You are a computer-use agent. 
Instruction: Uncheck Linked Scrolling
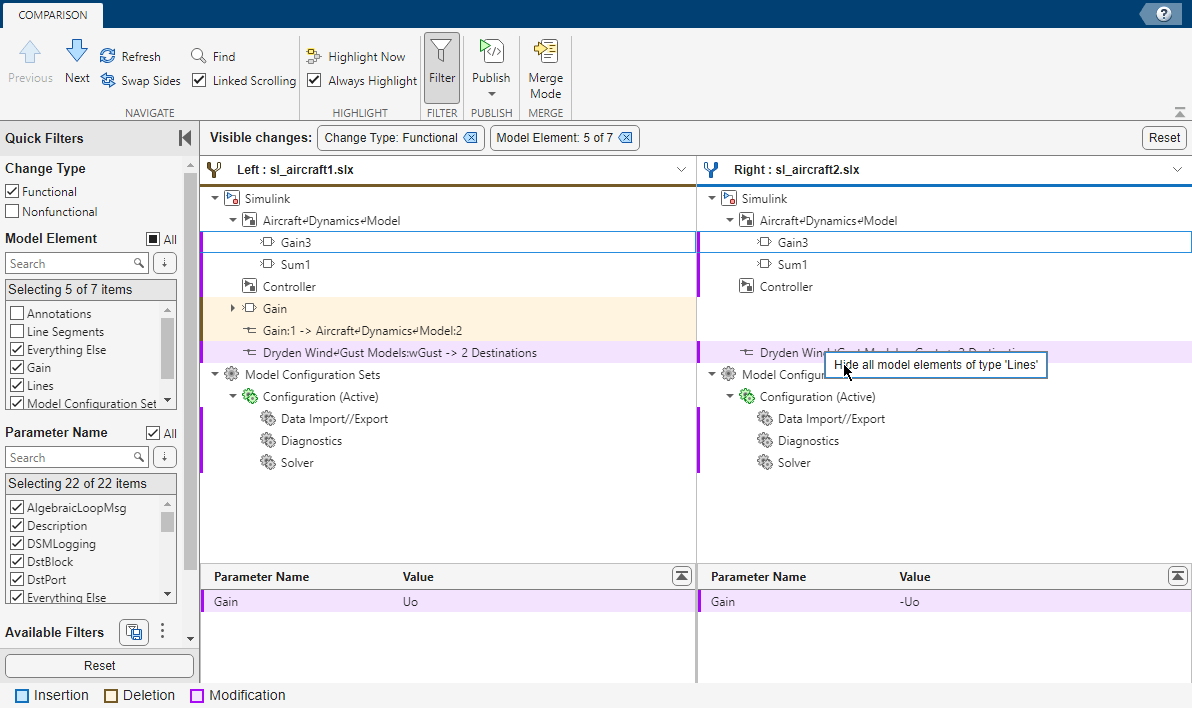coord(198,81)
